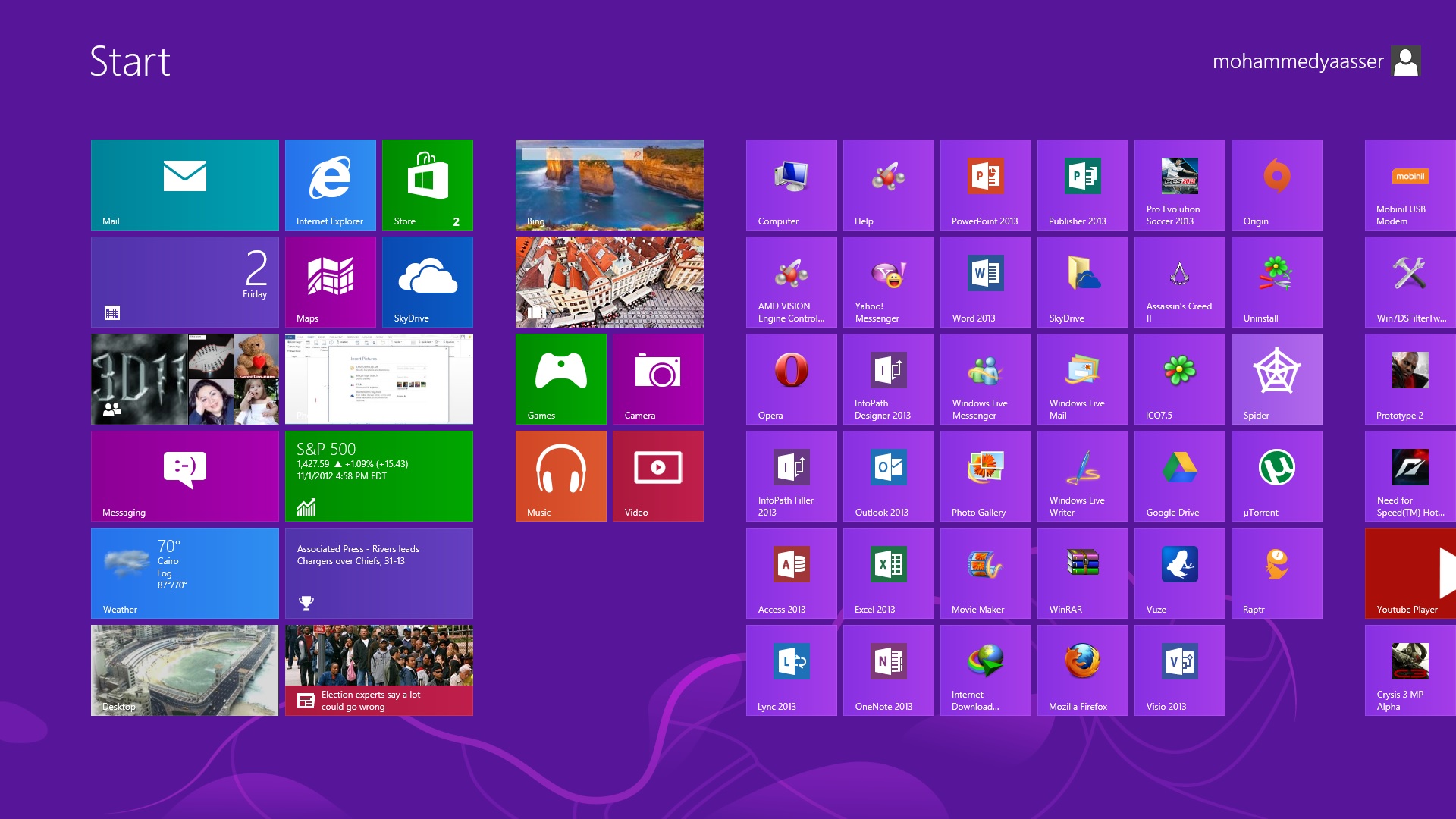
Task: Open Windows Live Messenger tile
Action: [x=986, y=379]
